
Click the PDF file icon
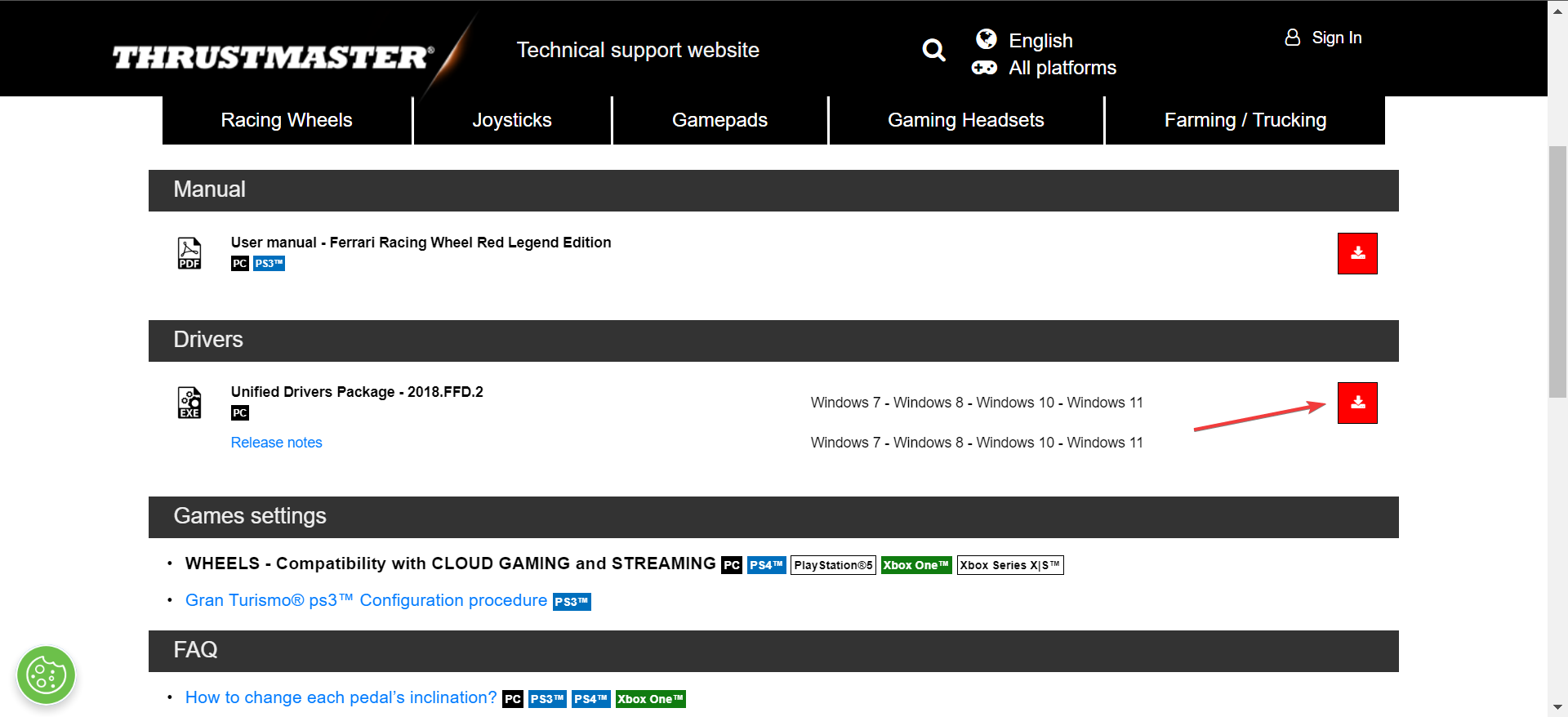(189, 253)
